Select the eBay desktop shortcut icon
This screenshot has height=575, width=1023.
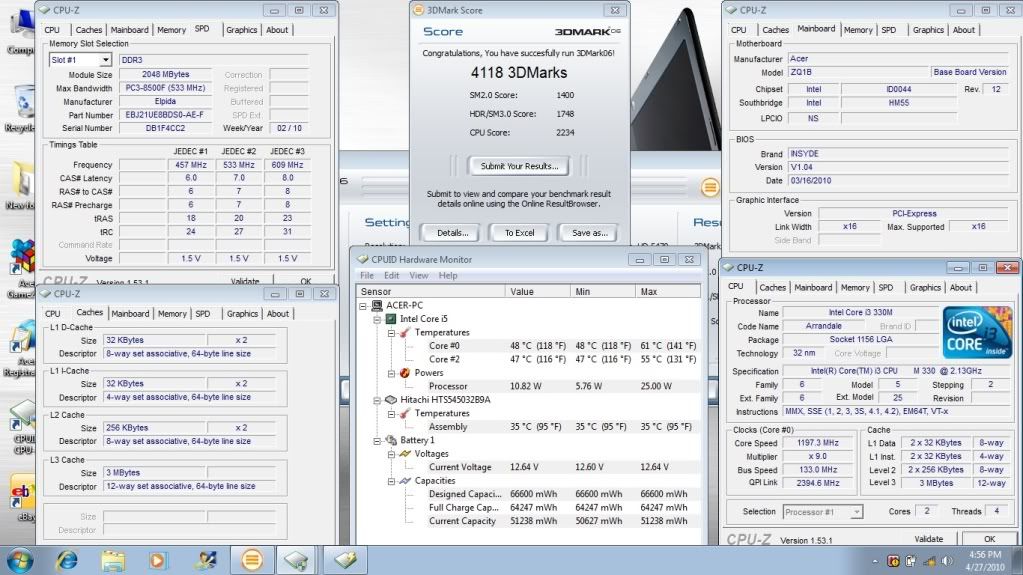pos(22,498)
